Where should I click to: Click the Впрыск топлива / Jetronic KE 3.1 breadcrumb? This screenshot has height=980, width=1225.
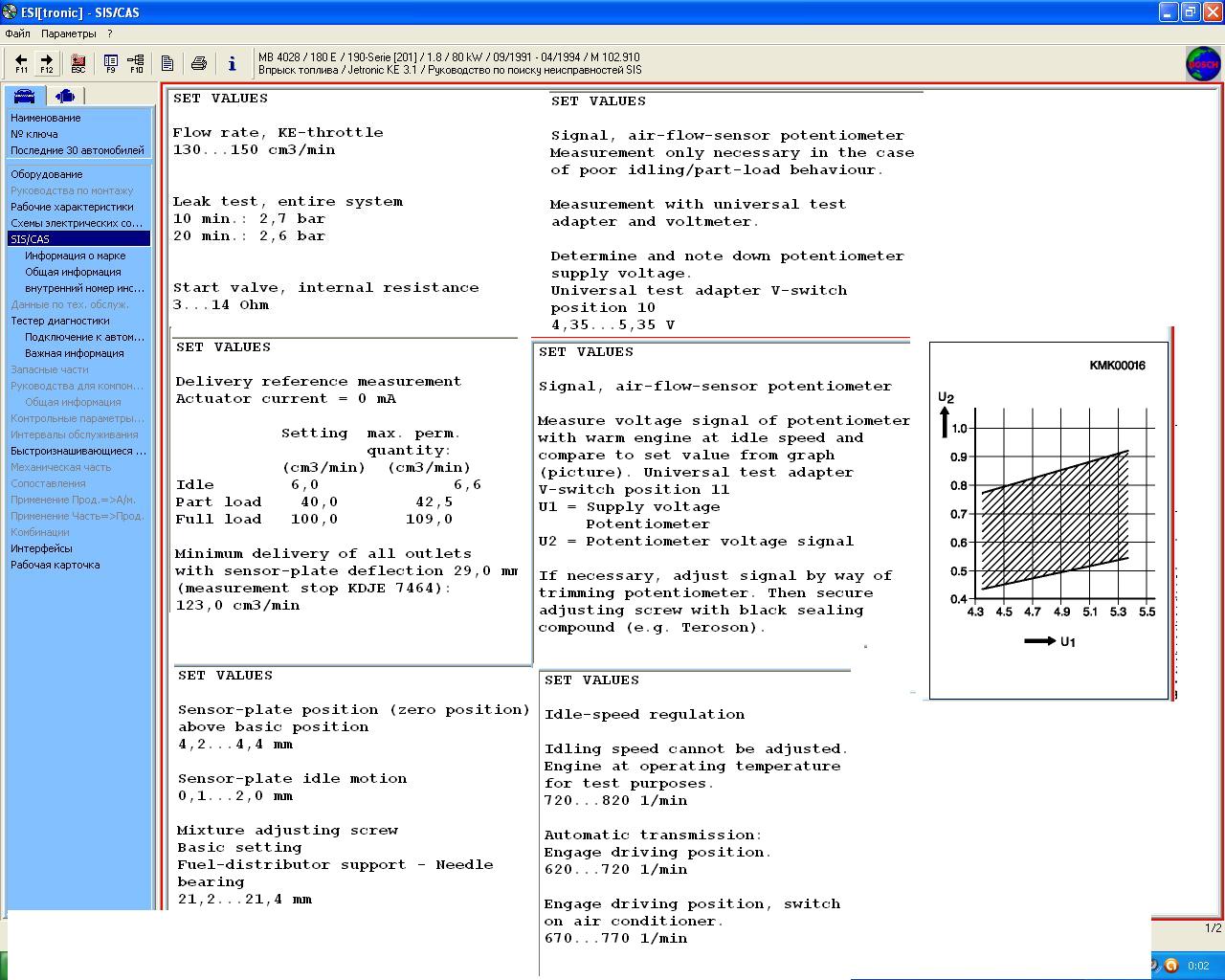tap(450, 70)
